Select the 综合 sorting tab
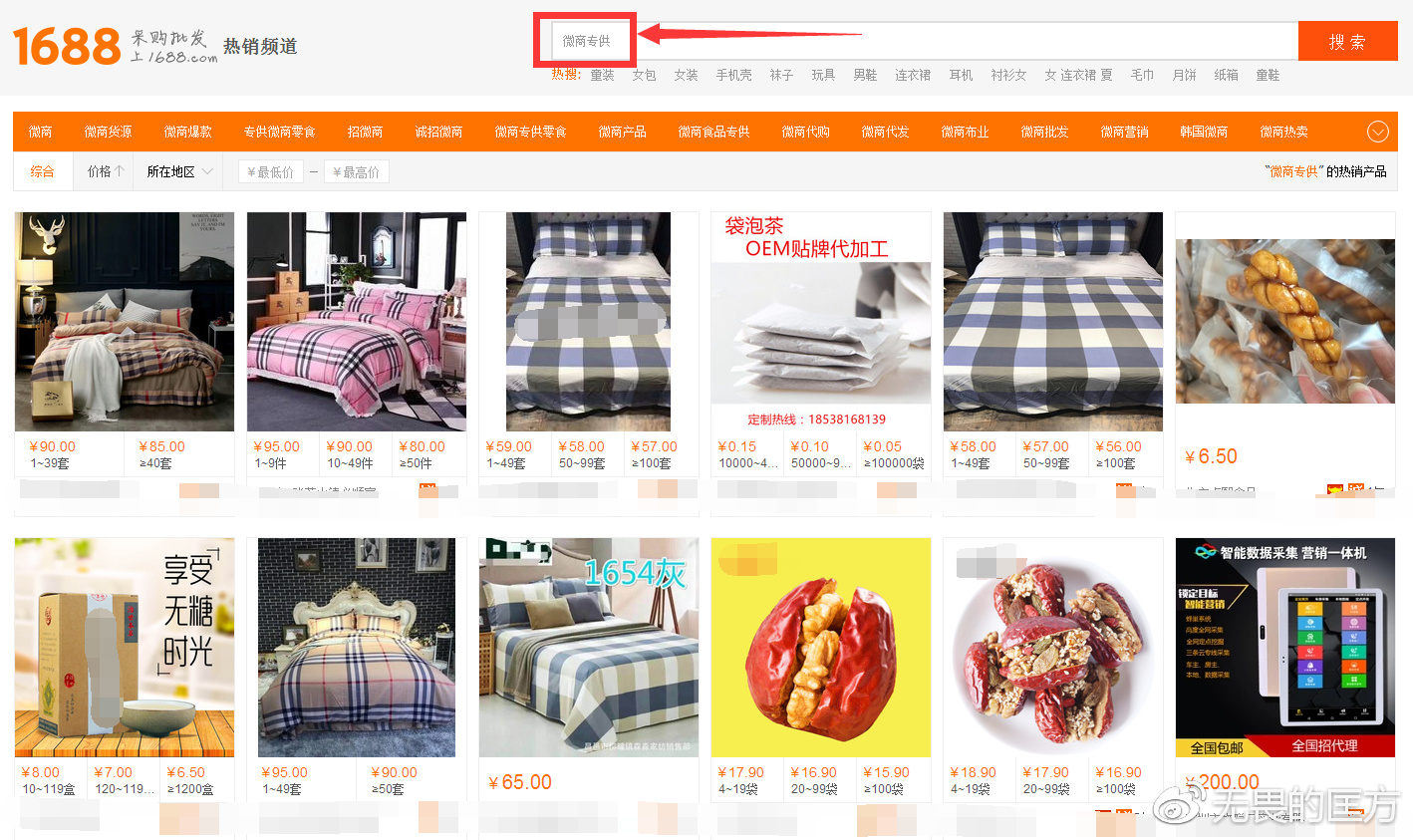This screenshot has width=1413, height=840. coord(42,170)
